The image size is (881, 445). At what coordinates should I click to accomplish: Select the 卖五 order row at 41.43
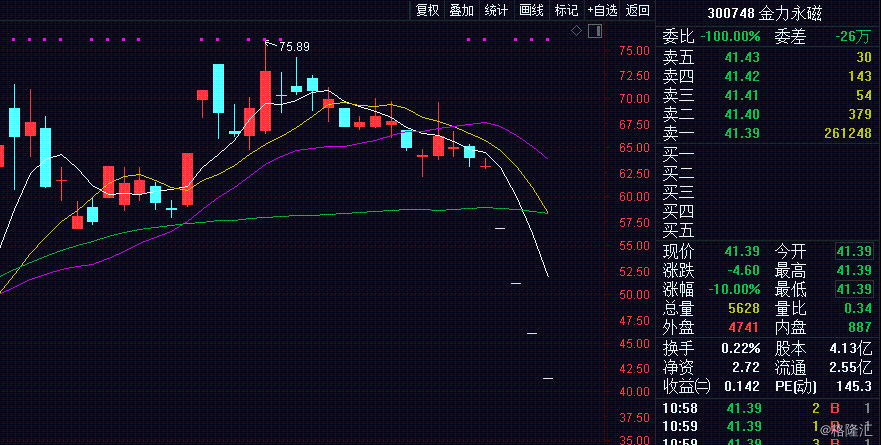coord(768,57)
